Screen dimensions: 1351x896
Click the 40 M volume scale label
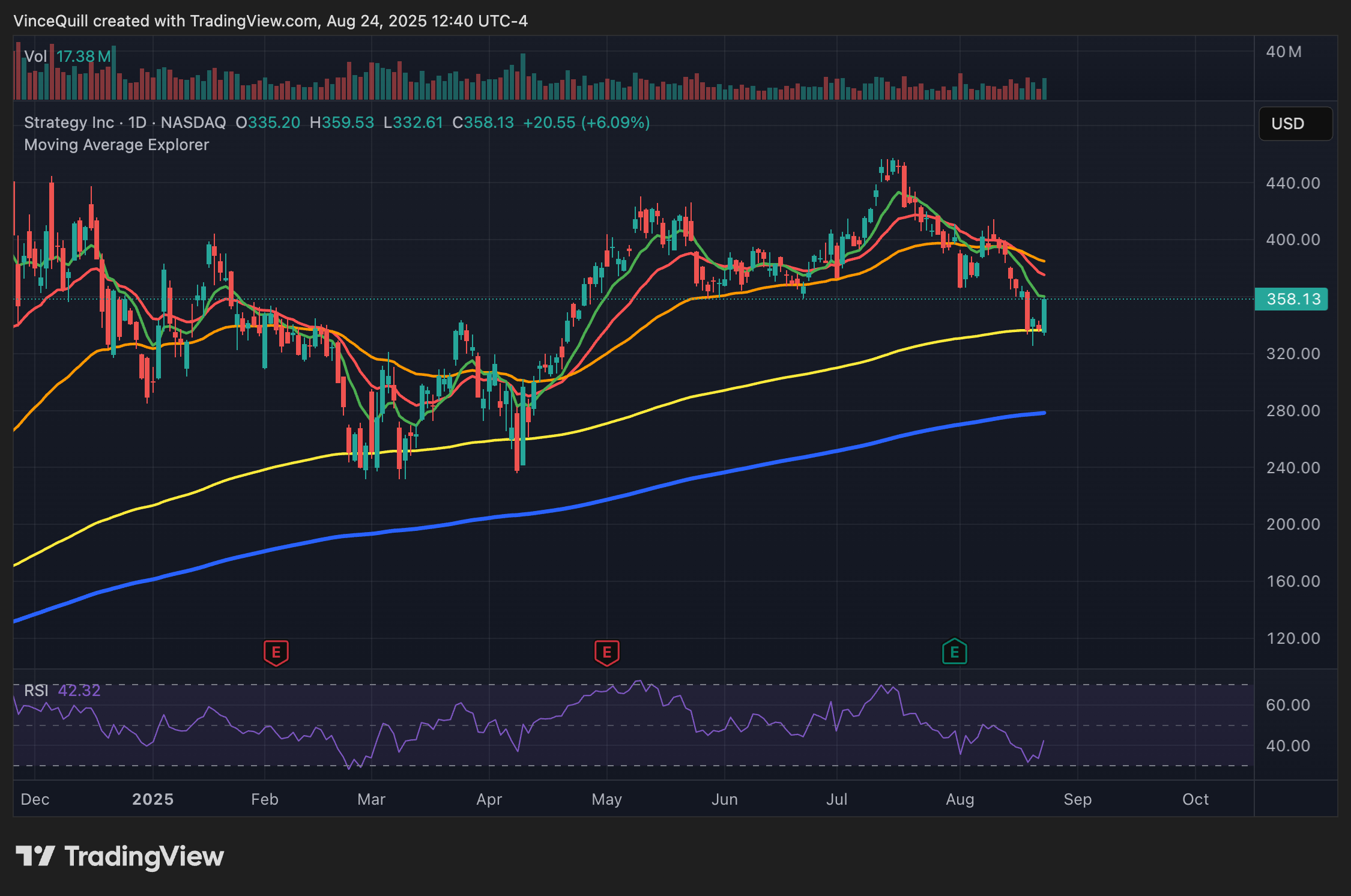coord(1284,52)
